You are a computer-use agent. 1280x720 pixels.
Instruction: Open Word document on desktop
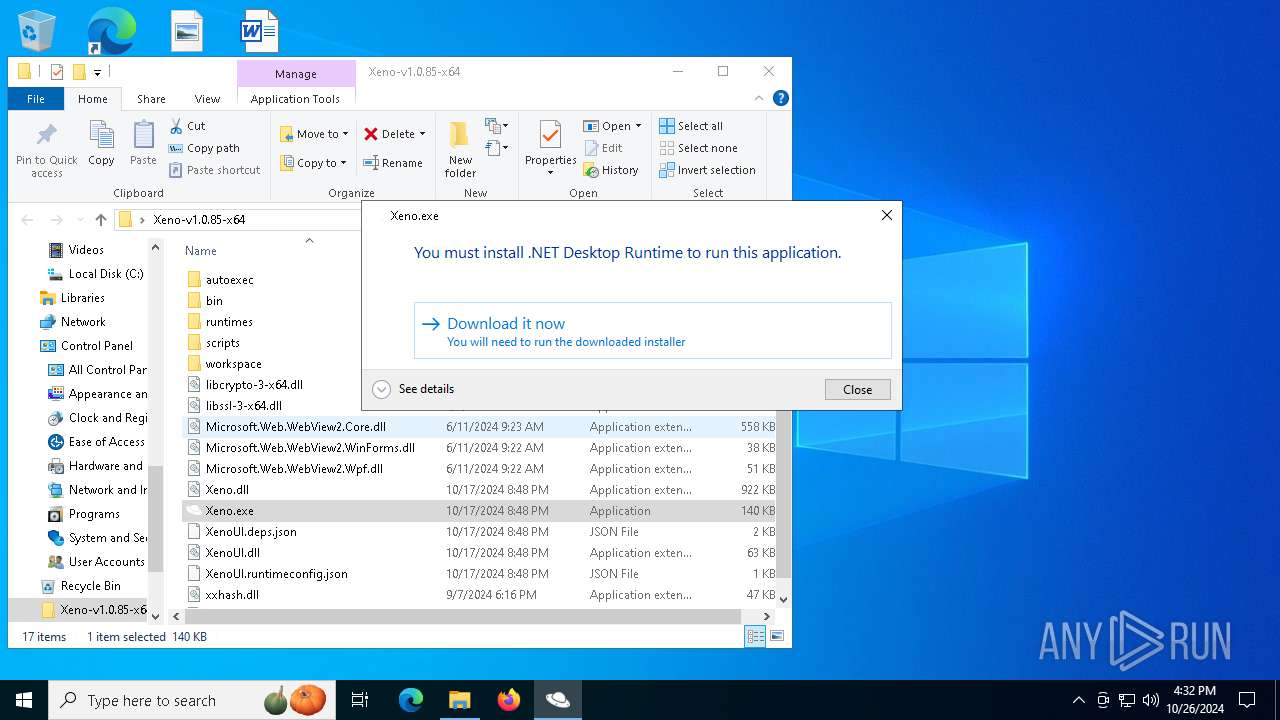[x=259, y=31]
